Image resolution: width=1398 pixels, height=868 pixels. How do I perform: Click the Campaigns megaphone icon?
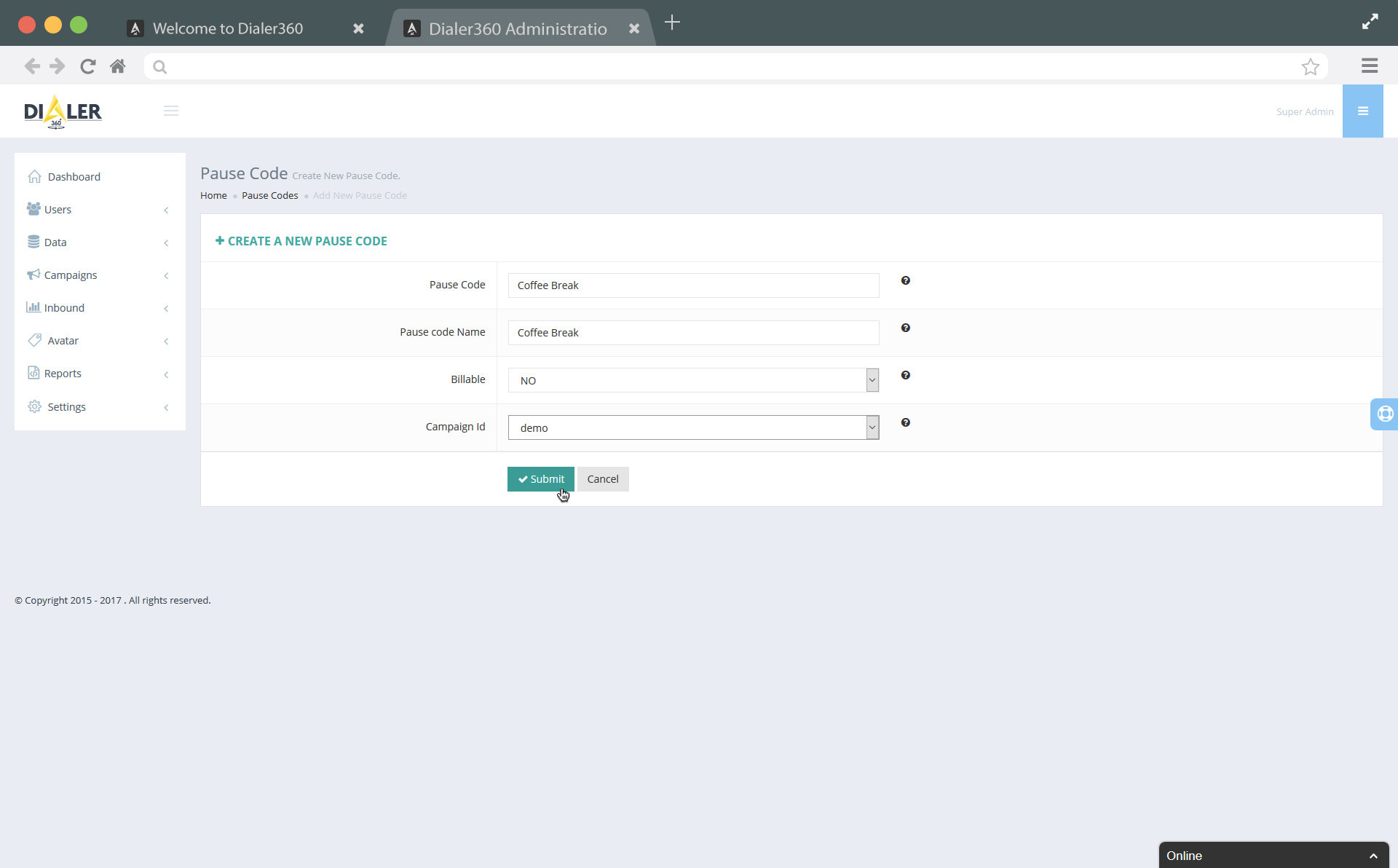(33, 275)
